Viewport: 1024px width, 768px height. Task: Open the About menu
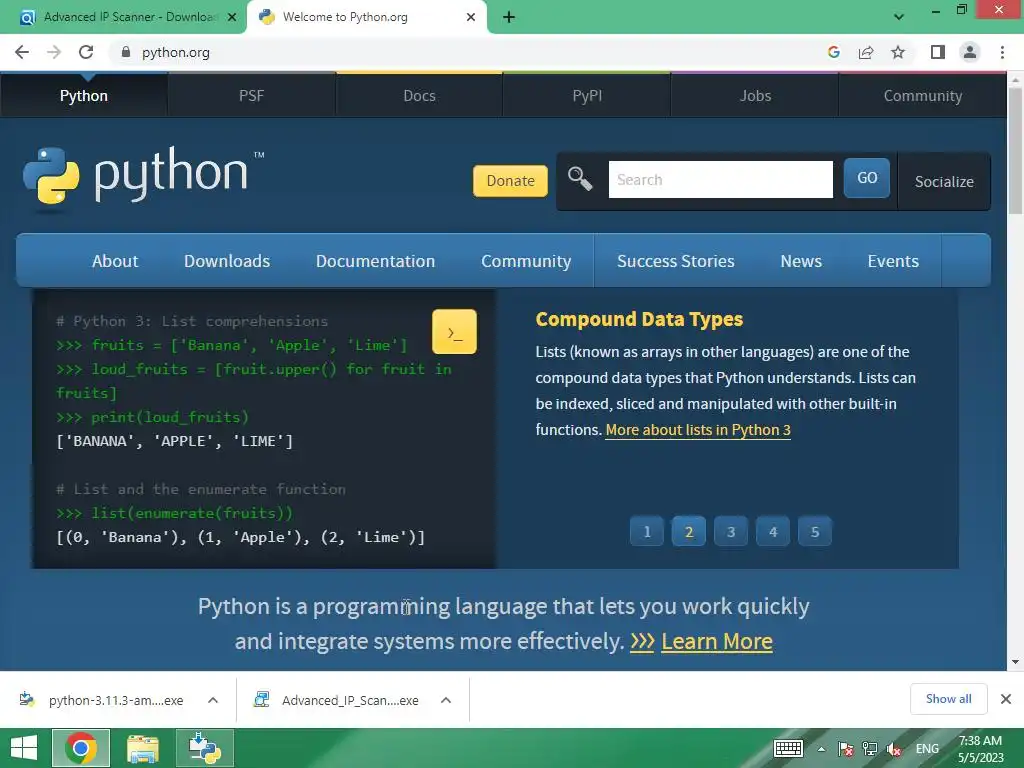[115, 261]
